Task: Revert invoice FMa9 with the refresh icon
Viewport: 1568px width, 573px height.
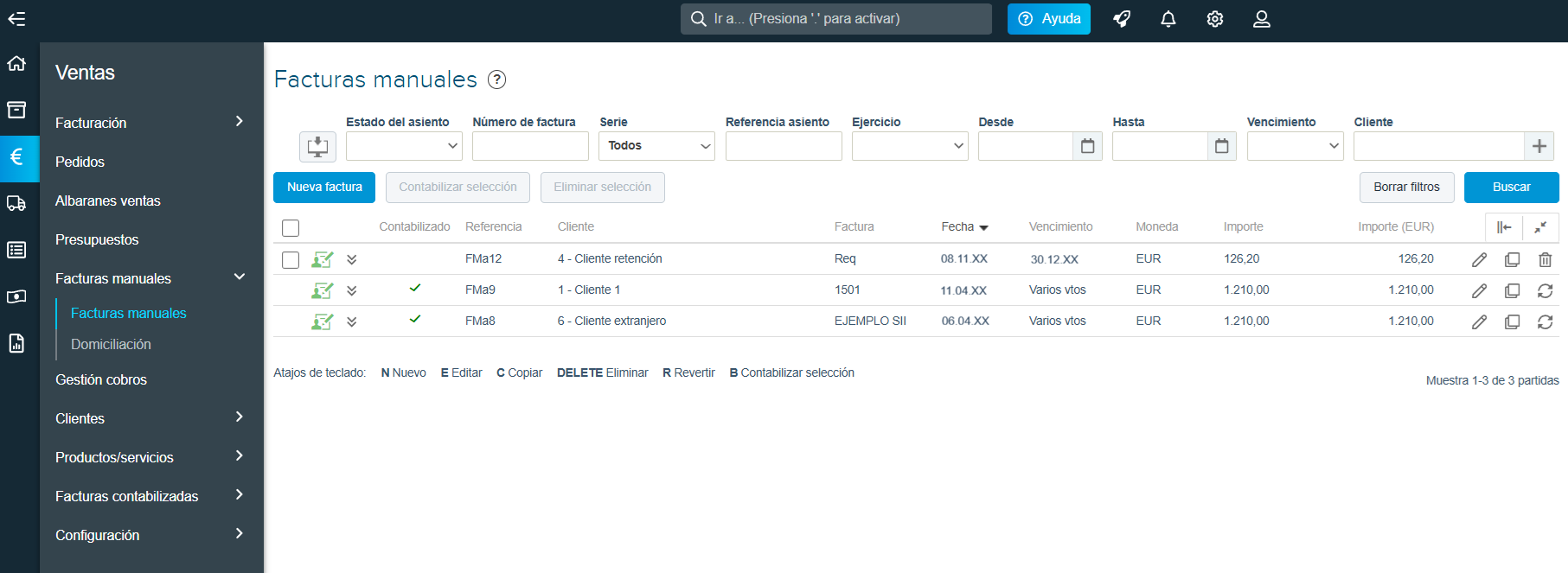Action: (x=1546, y=290)
